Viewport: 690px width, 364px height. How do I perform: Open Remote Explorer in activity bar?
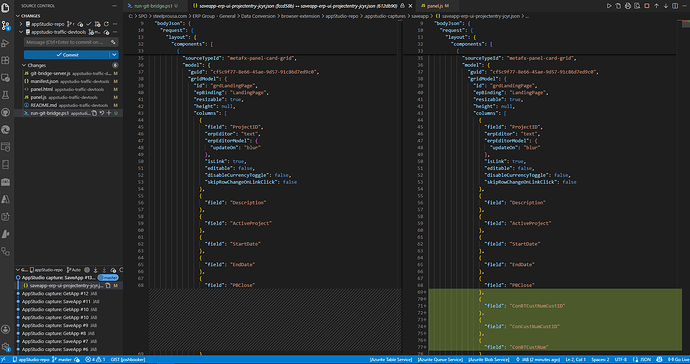[5, 78]
